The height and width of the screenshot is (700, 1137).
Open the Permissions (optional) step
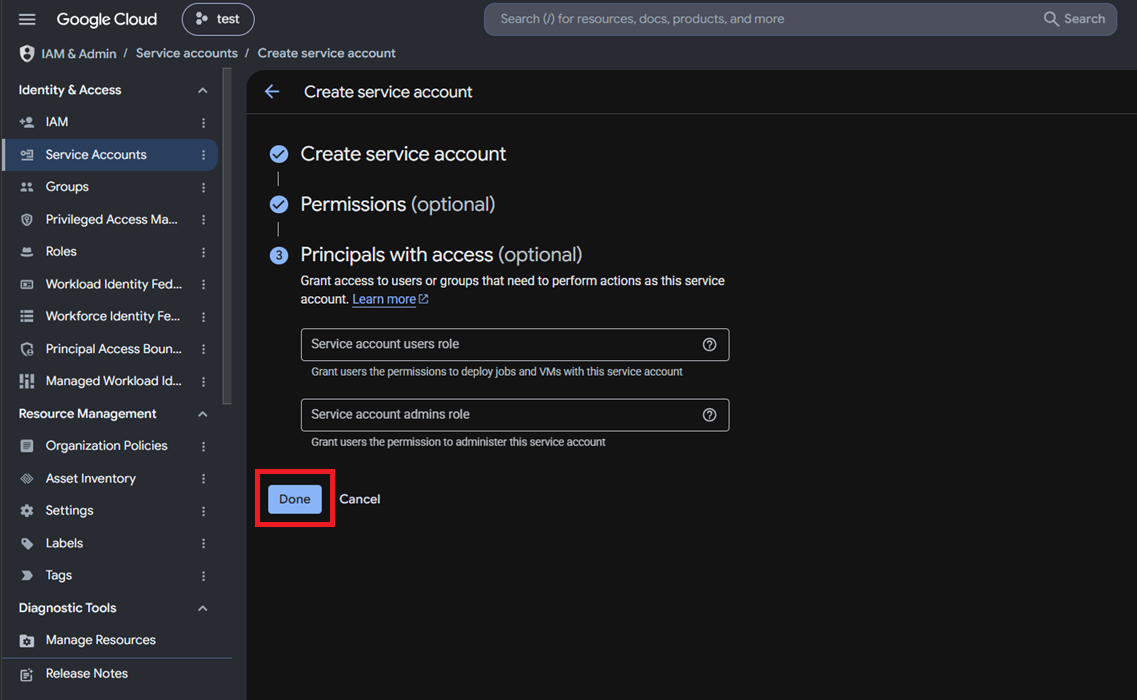(397, 205)
